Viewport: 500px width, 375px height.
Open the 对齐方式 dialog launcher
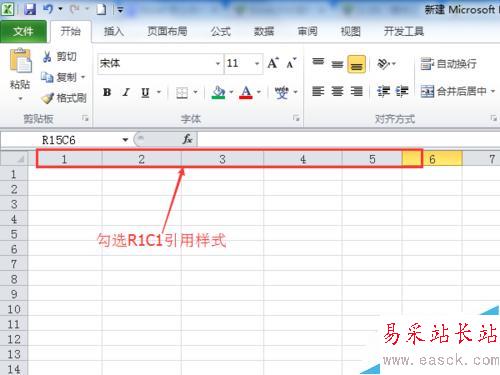coord(494,118)
